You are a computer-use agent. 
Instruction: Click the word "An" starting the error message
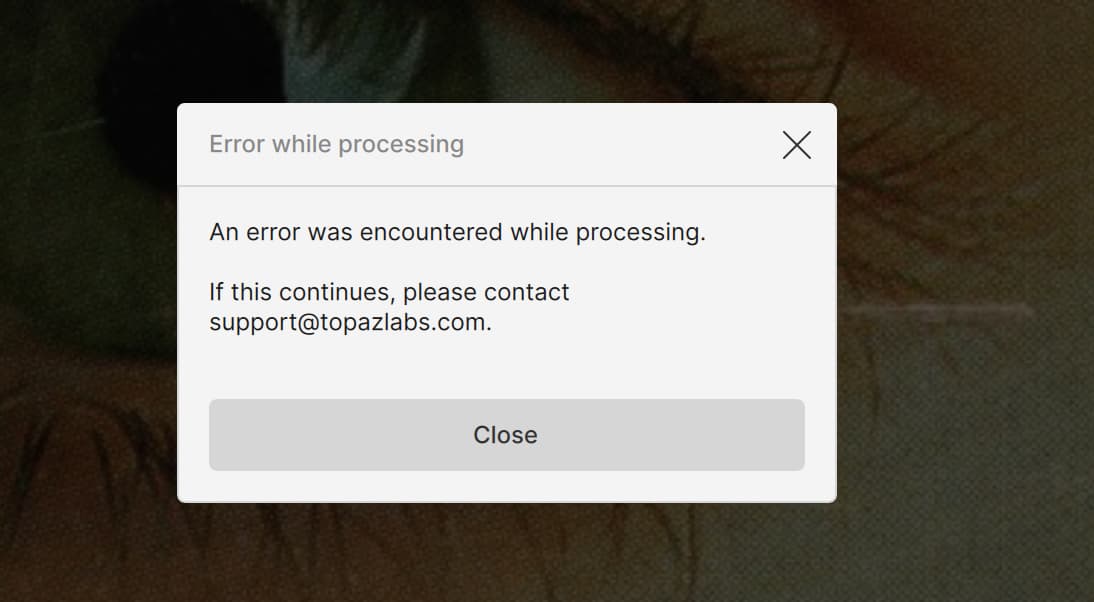click(223, 232)
